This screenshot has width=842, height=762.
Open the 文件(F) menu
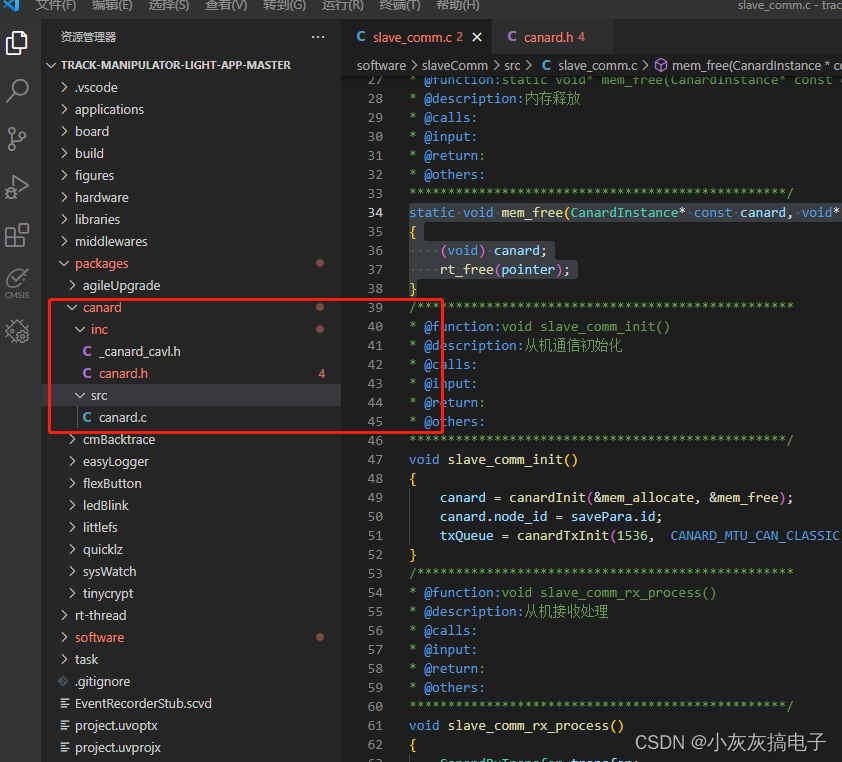pyautogui.click(x=56, y=6)
